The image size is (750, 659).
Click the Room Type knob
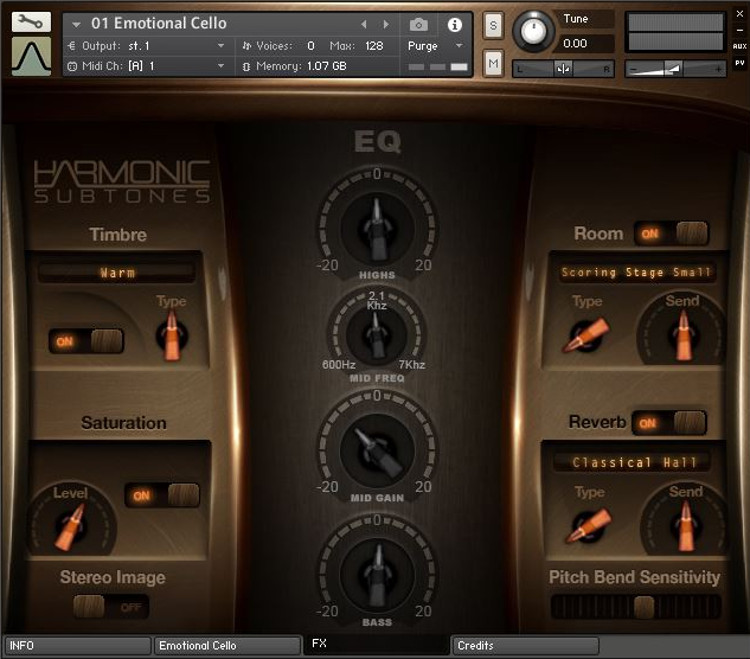click(587, 335)
